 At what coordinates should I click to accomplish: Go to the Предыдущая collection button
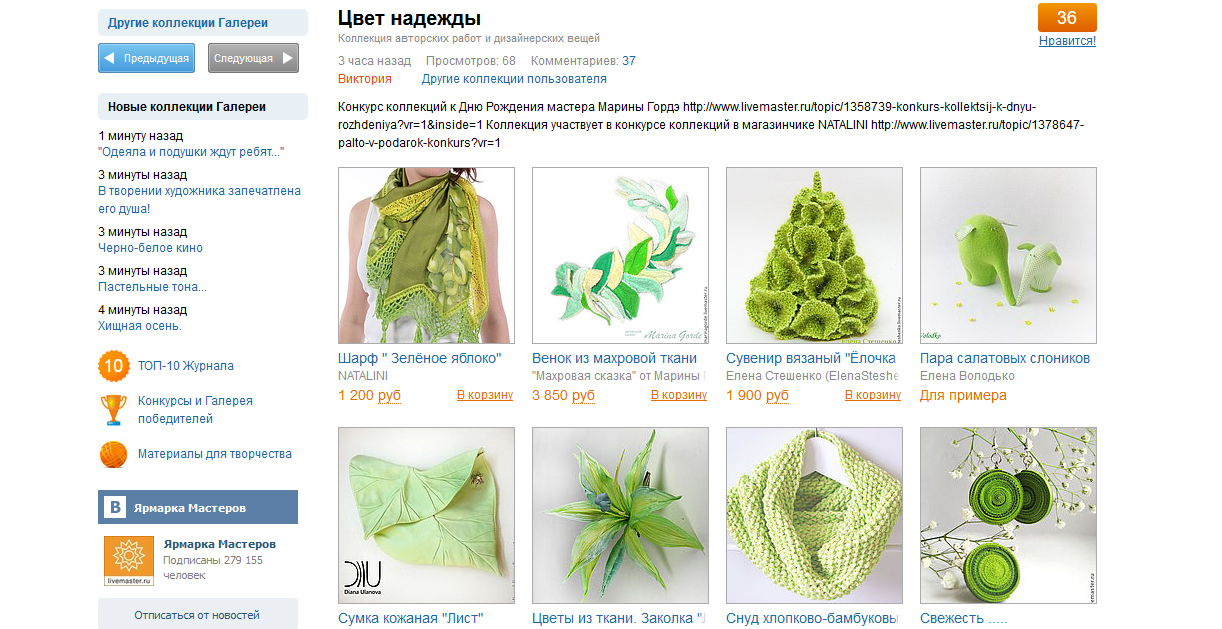tap(148, 58)
